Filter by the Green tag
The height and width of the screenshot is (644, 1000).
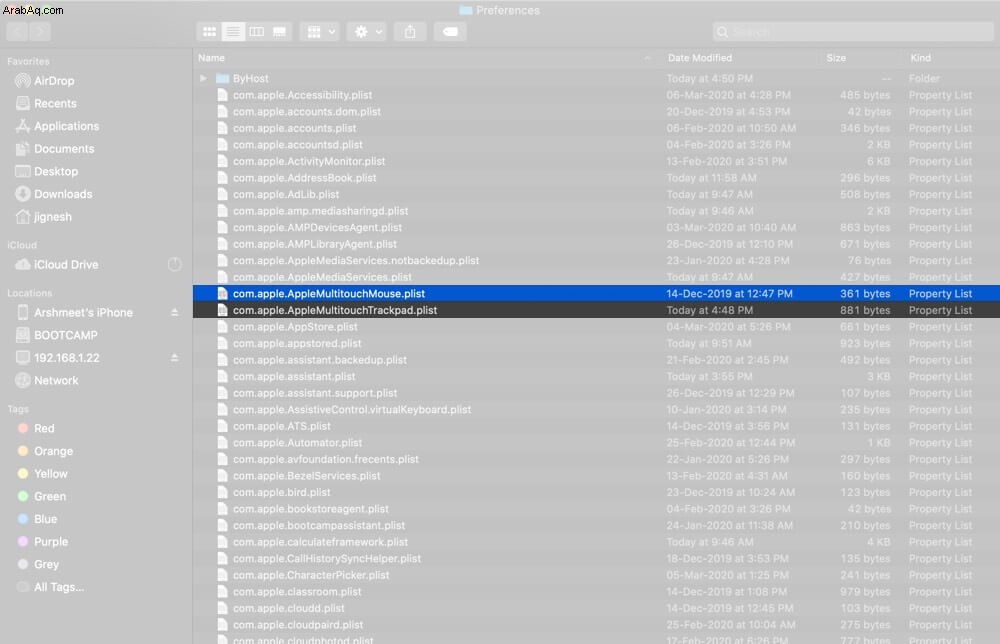tap(41, 497)
